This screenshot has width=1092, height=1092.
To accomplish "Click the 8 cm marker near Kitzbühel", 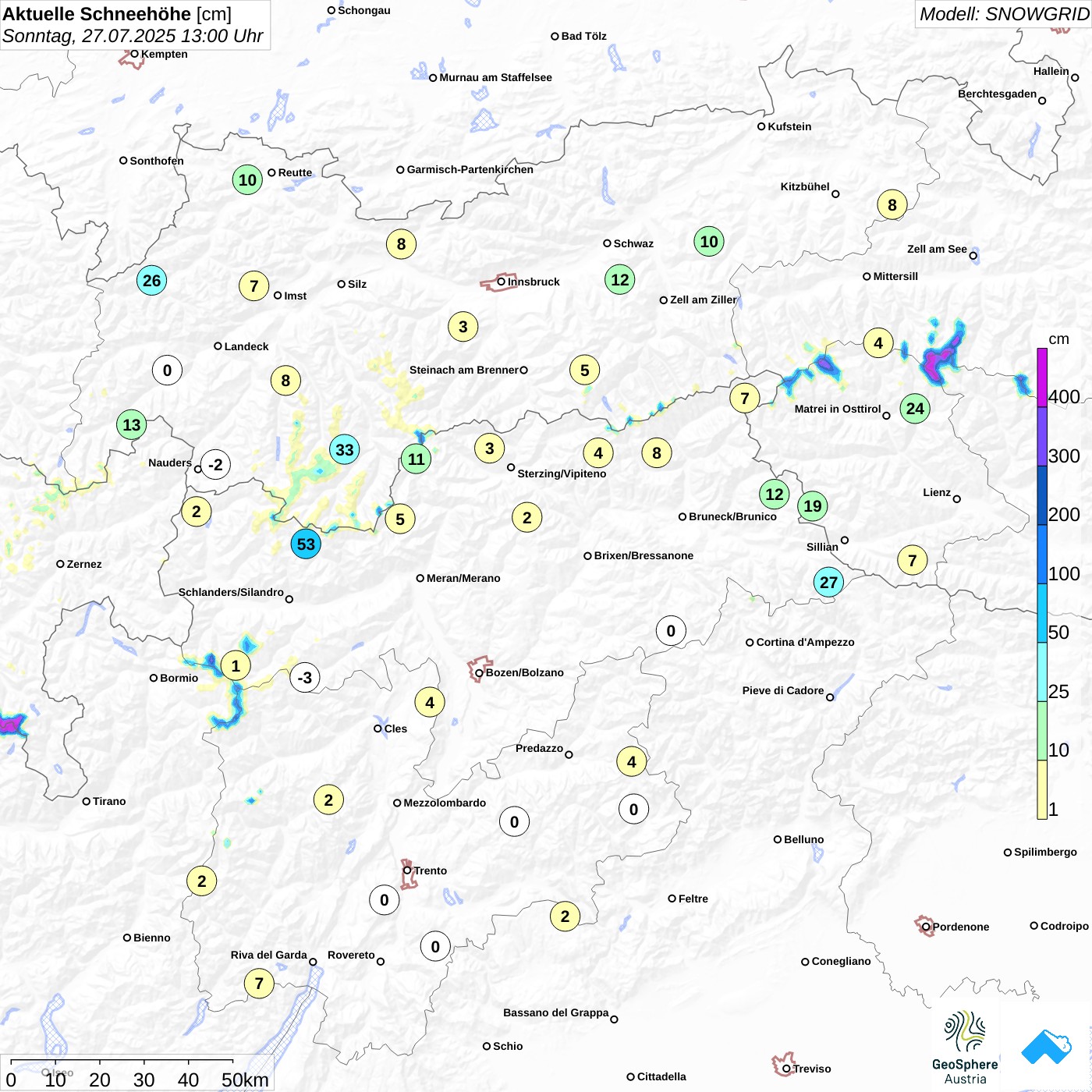I will coord(892,205).
